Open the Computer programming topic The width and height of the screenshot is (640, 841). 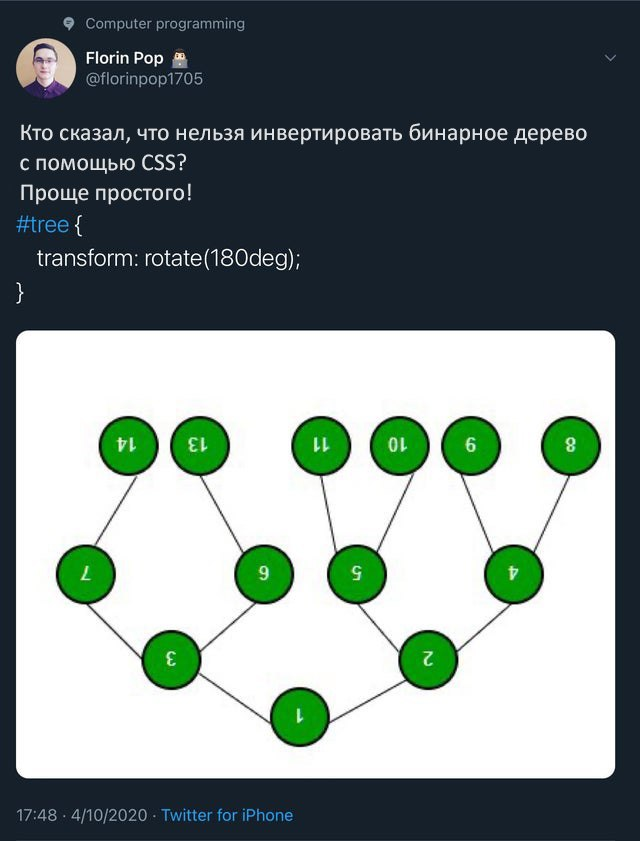165,24
